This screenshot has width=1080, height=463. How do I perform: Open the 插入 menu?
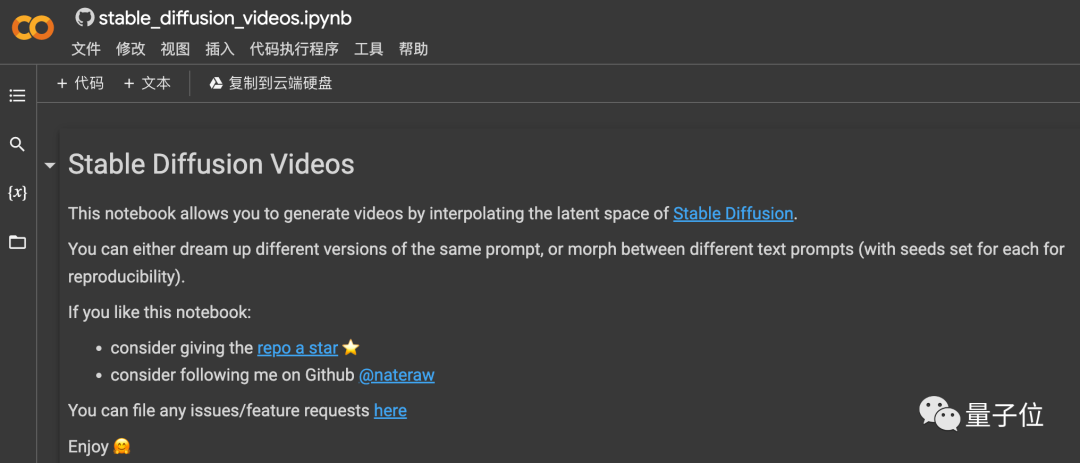click(x=219, y=49)
